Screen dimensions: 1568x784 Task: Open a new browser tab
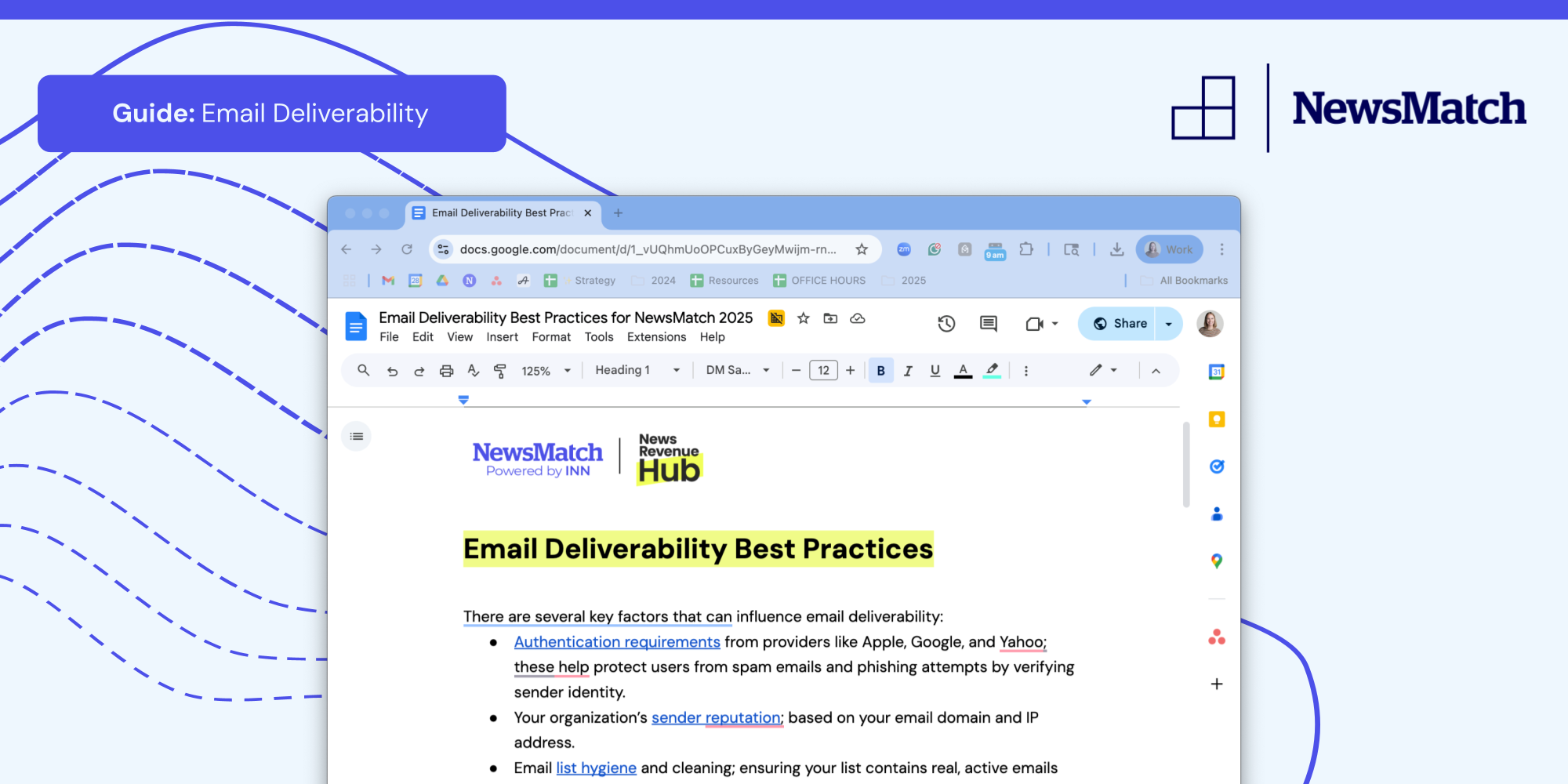pyautogui.click(x=618, y=213)
